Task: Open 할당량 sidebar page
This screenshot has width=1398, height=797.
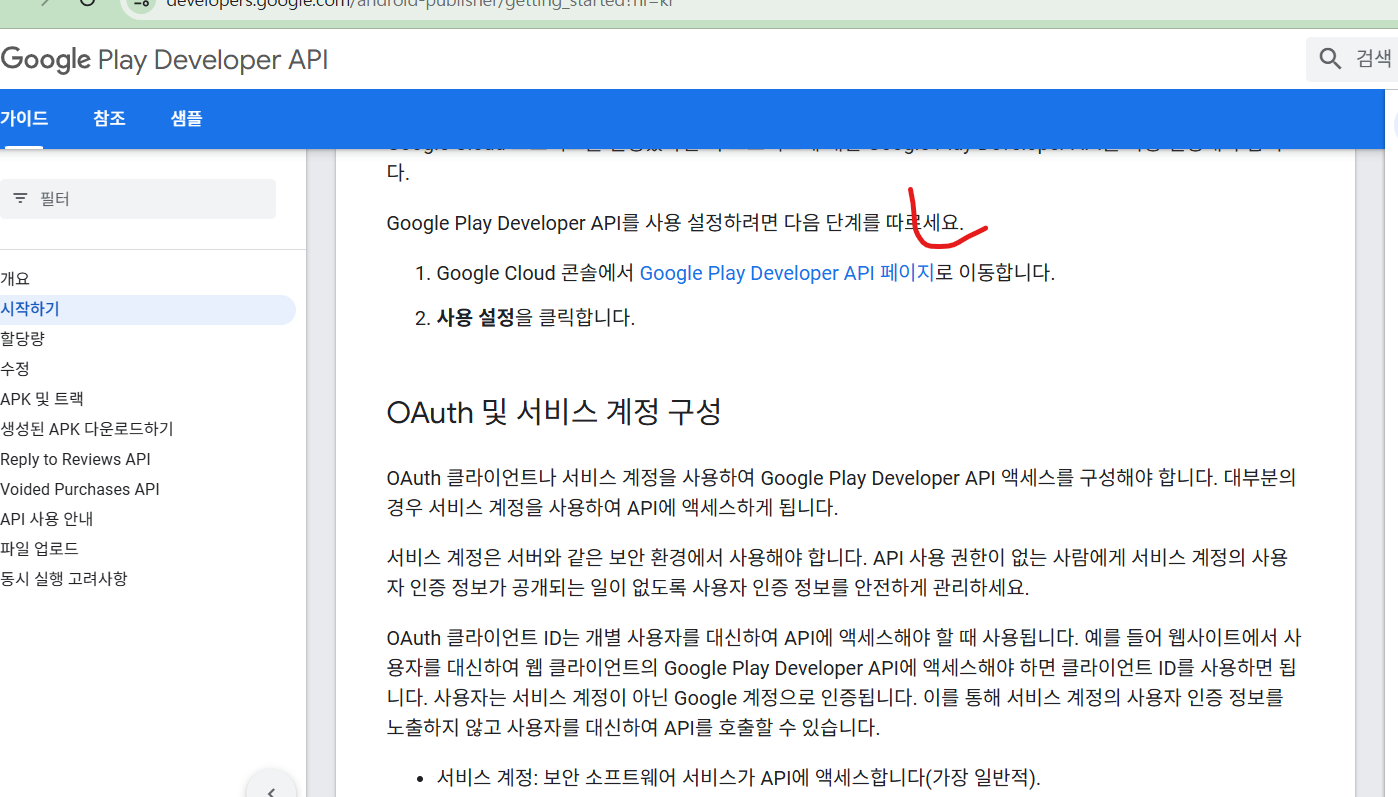Action: [22, 339]
